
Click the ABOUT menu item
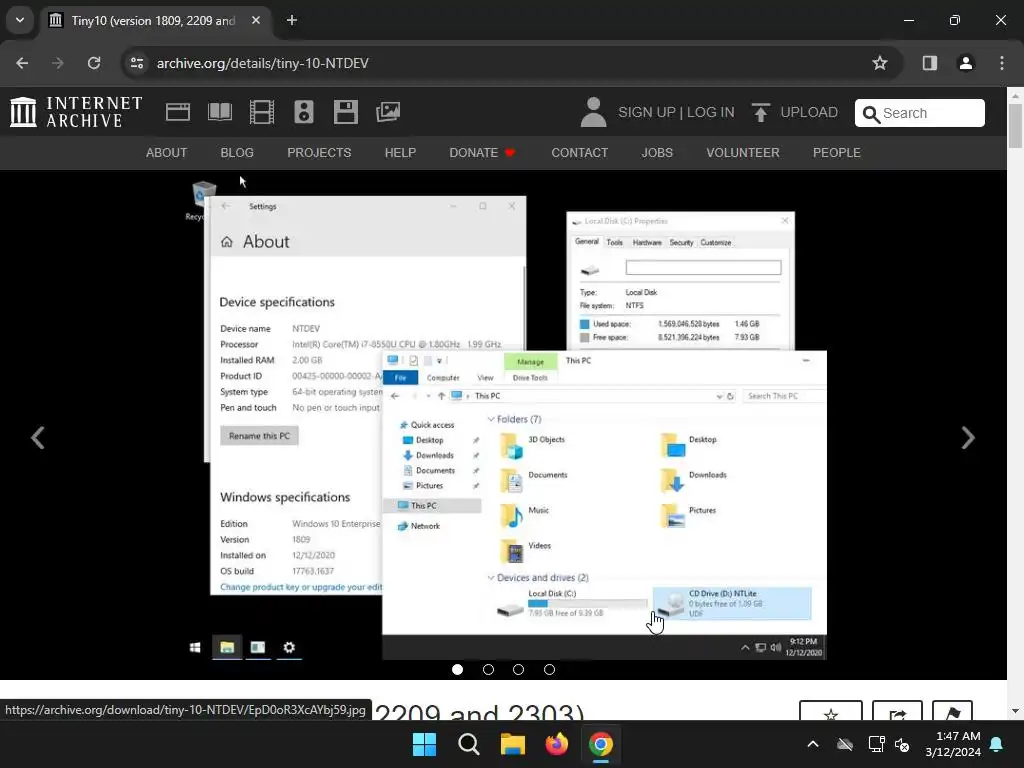(167, 153)
